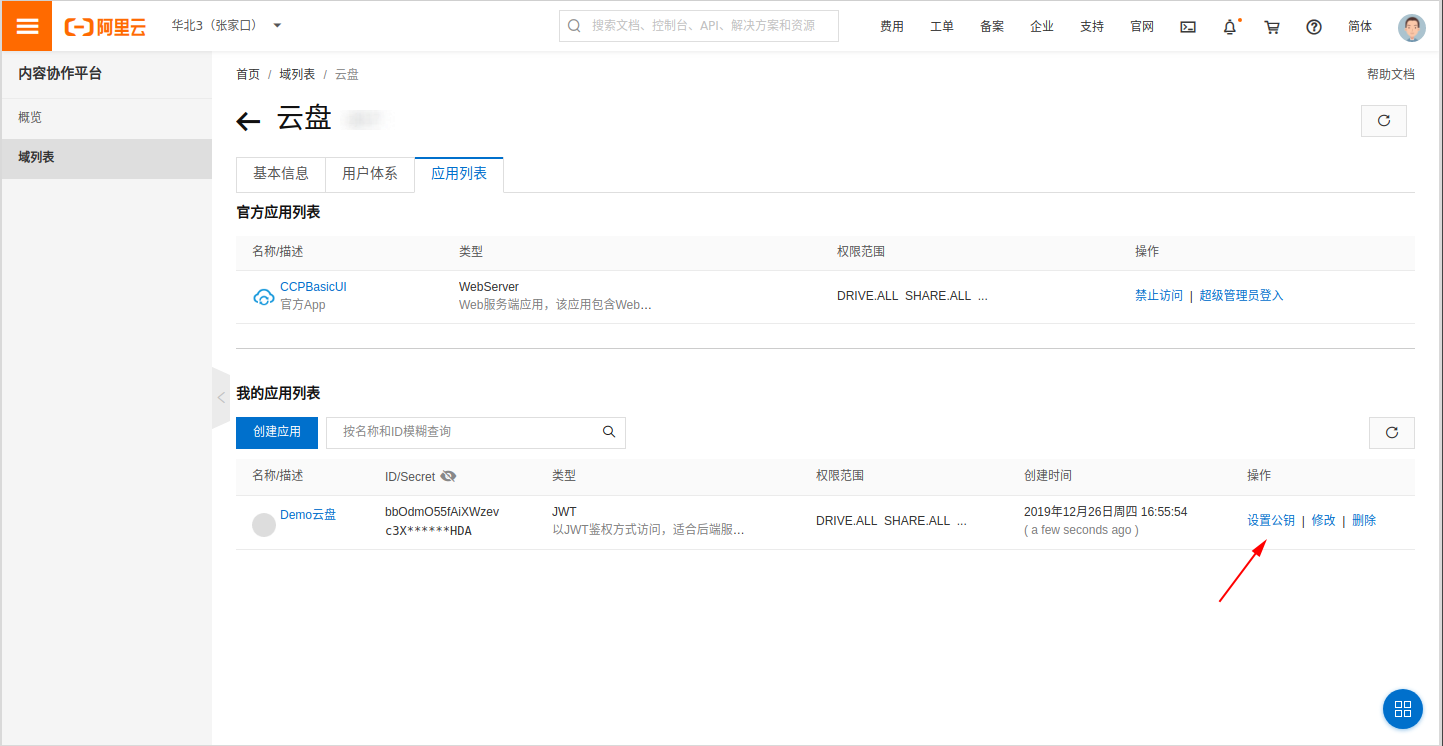The image size is (1443, 746).
Task: Open the 备案 top menu
Action: click(x=992, y=27)
